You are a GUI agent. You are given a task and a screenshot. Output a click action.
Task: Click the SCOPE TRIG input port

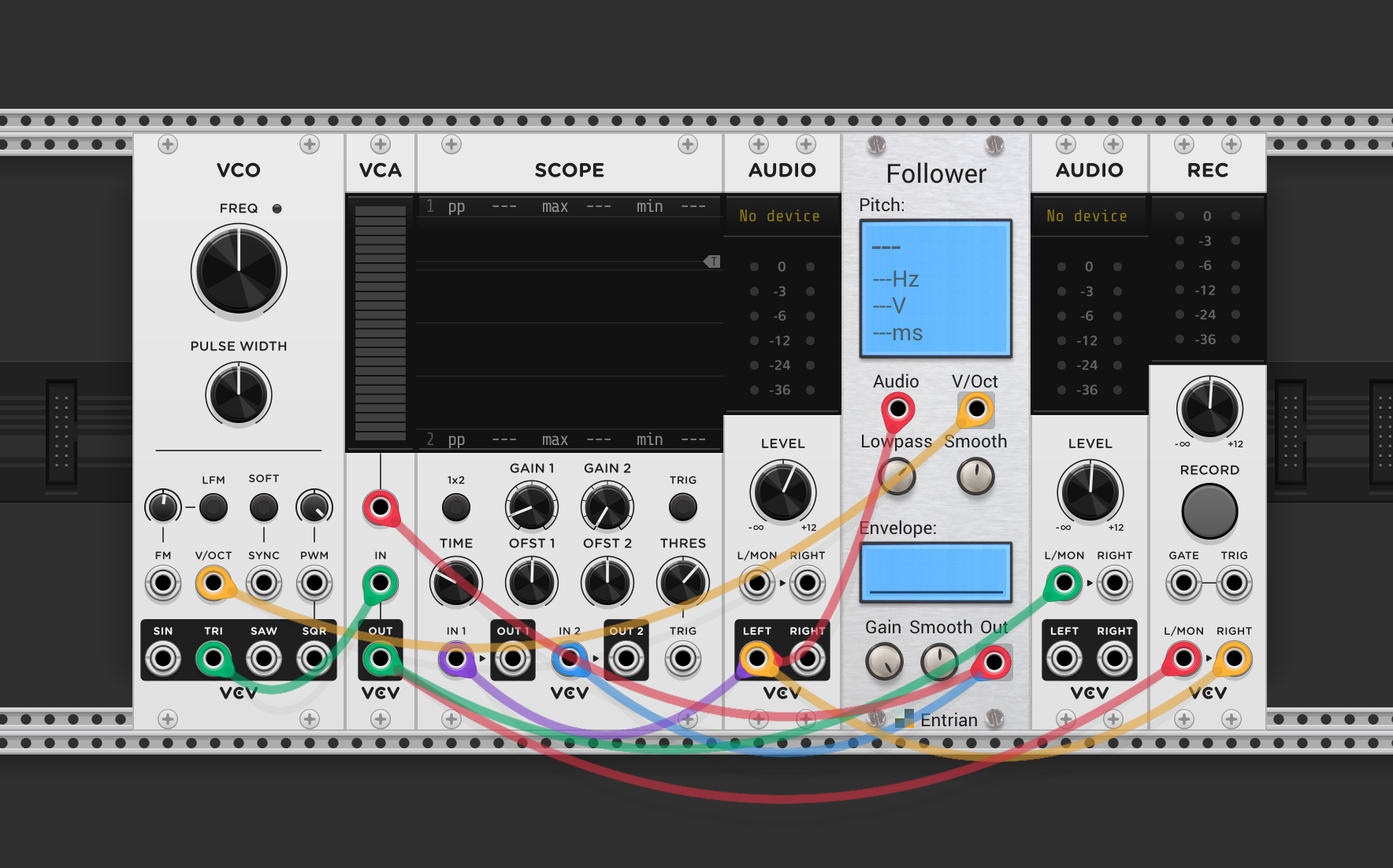[x=683, y=658]
